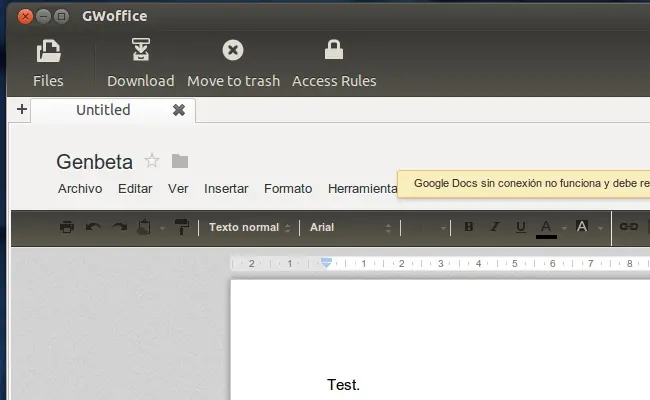Click the Test. text in document
This screenshot has height=400, width=650.
tap(343, 385)
